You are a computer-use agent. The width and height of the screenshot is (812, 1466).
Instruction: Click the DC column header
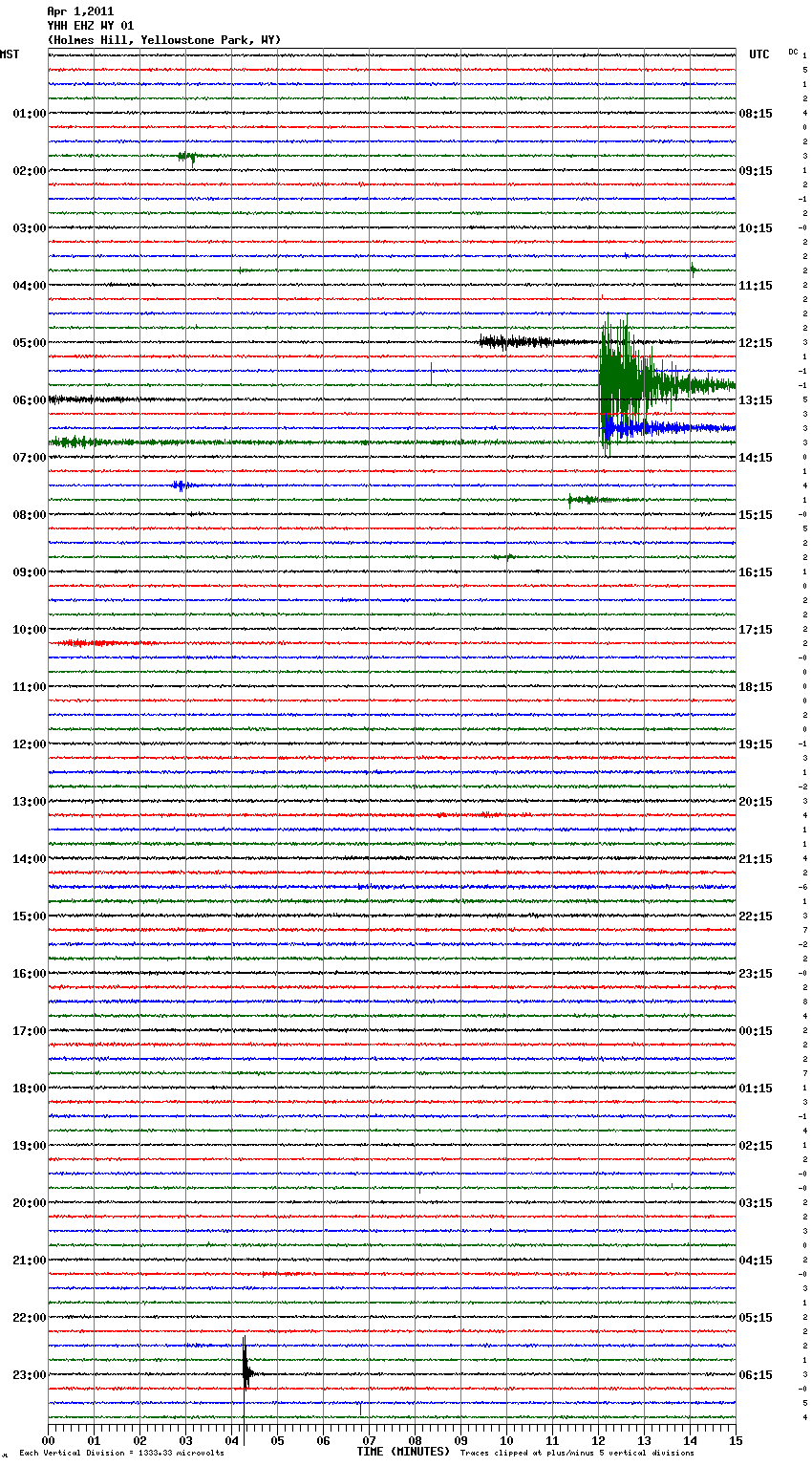pyautogui.click(x=793, y=52)
